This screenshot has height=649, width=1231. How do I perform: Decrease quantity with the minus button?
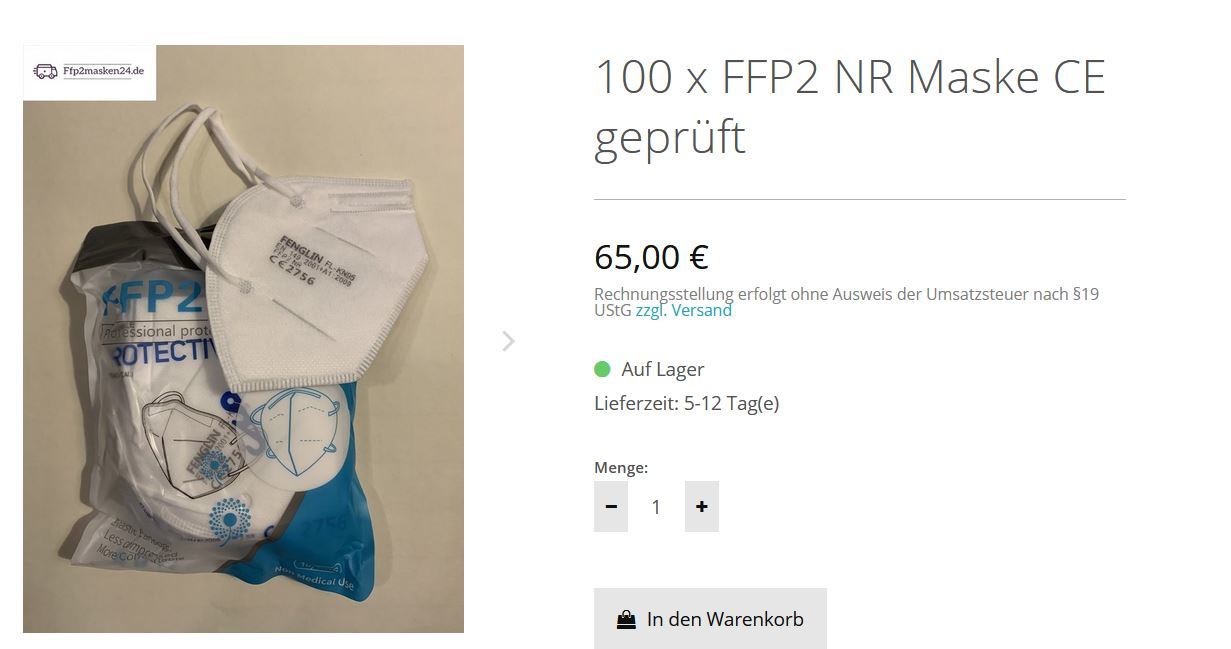[x=611, y=506]
